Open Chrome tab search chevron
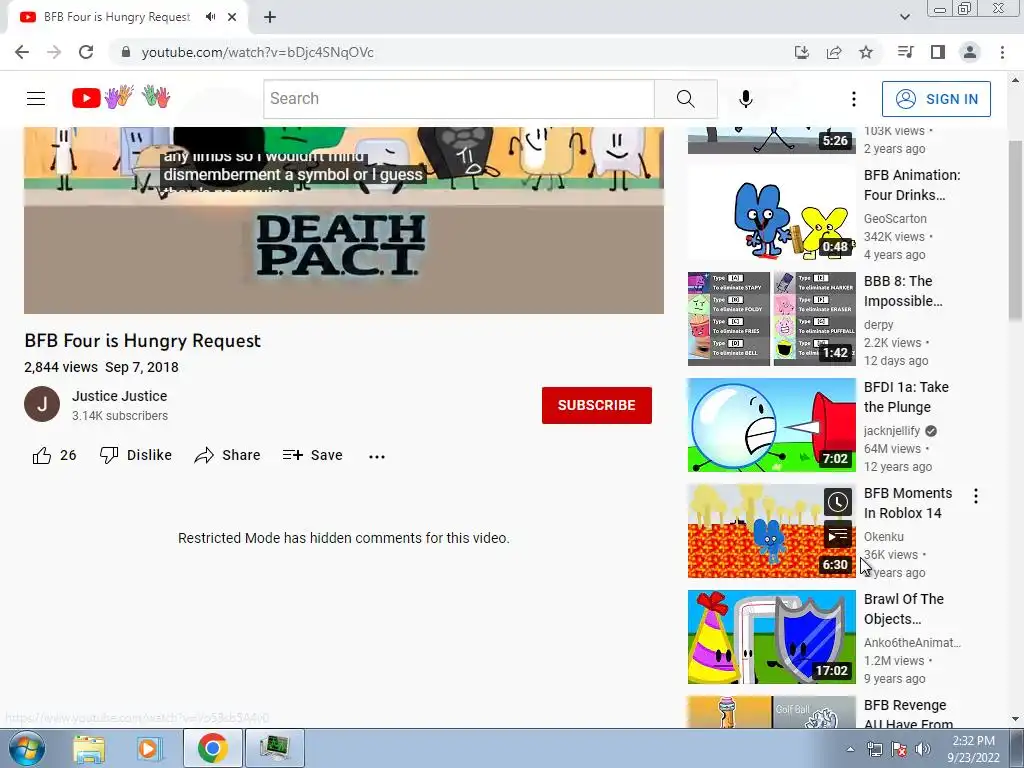Viewport: 1024px width, 768px height. [904, 17]
